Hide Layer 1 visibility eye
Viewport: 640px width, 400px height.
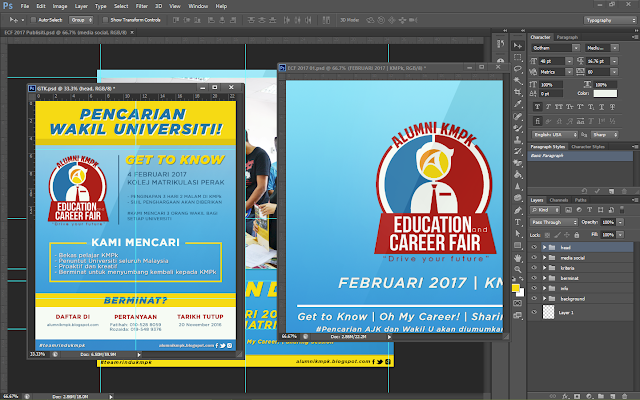(534, 312)
